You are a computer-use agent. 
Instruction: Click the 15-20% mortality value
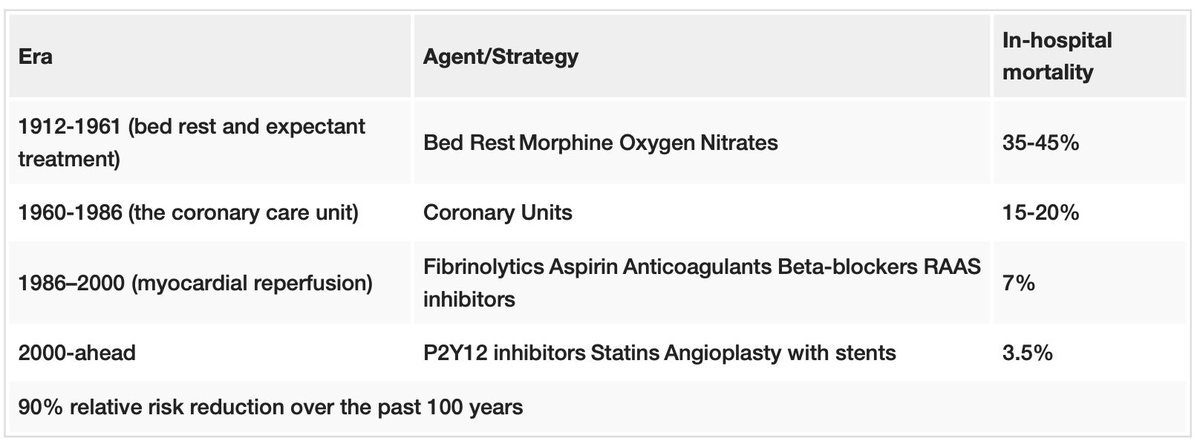[x=1040, y=213]
